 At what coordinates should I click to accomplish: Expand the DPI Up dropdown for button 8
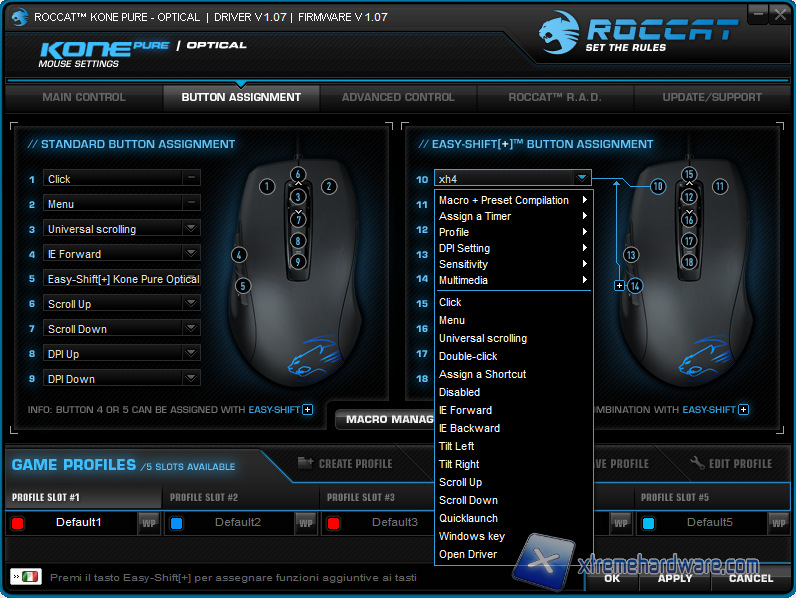[191, 354]
